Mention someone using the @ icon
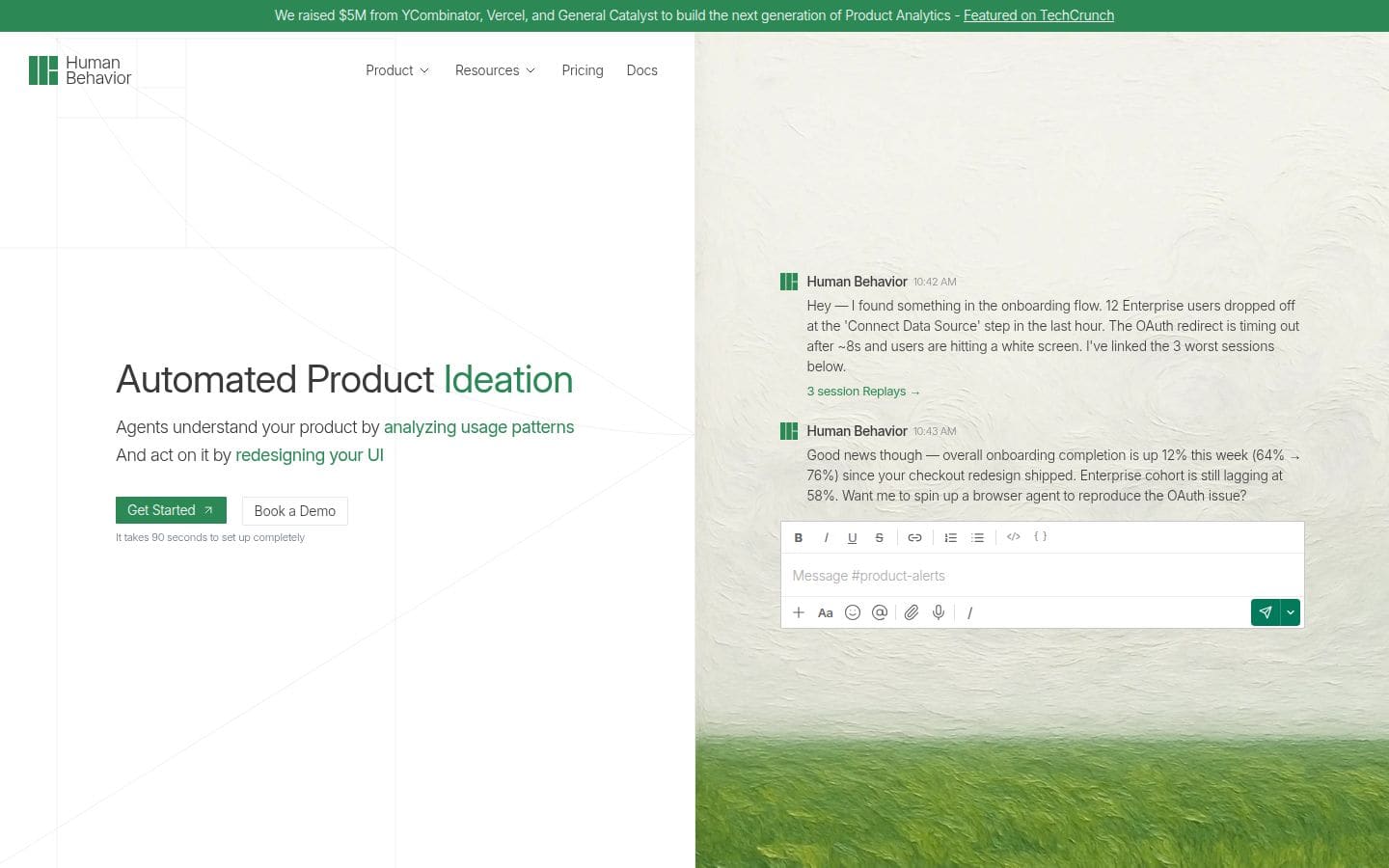 (880, 612)
